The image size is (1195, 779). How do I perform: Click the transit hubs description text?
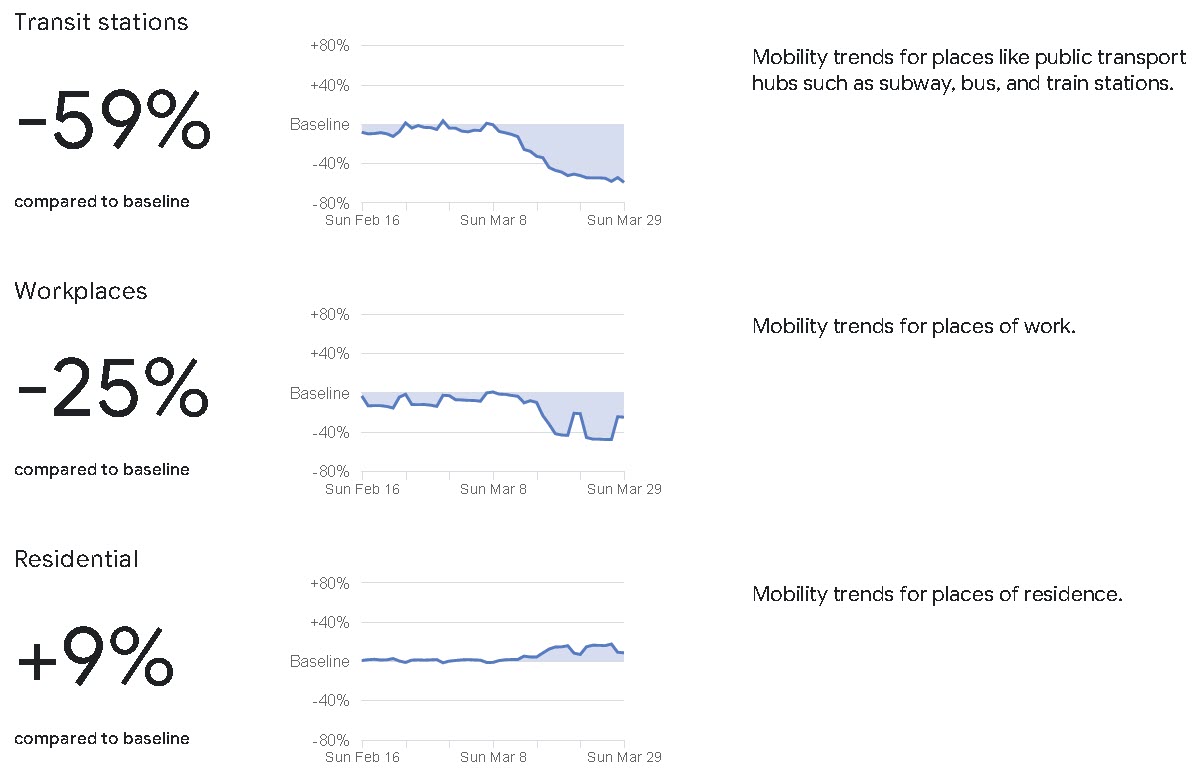962,70
